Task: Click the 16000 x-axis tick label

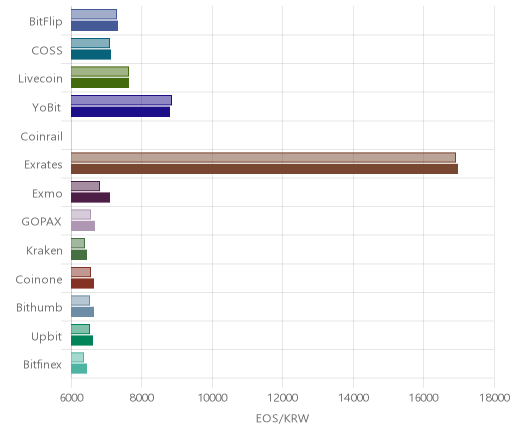Action: tap(424, 398)
